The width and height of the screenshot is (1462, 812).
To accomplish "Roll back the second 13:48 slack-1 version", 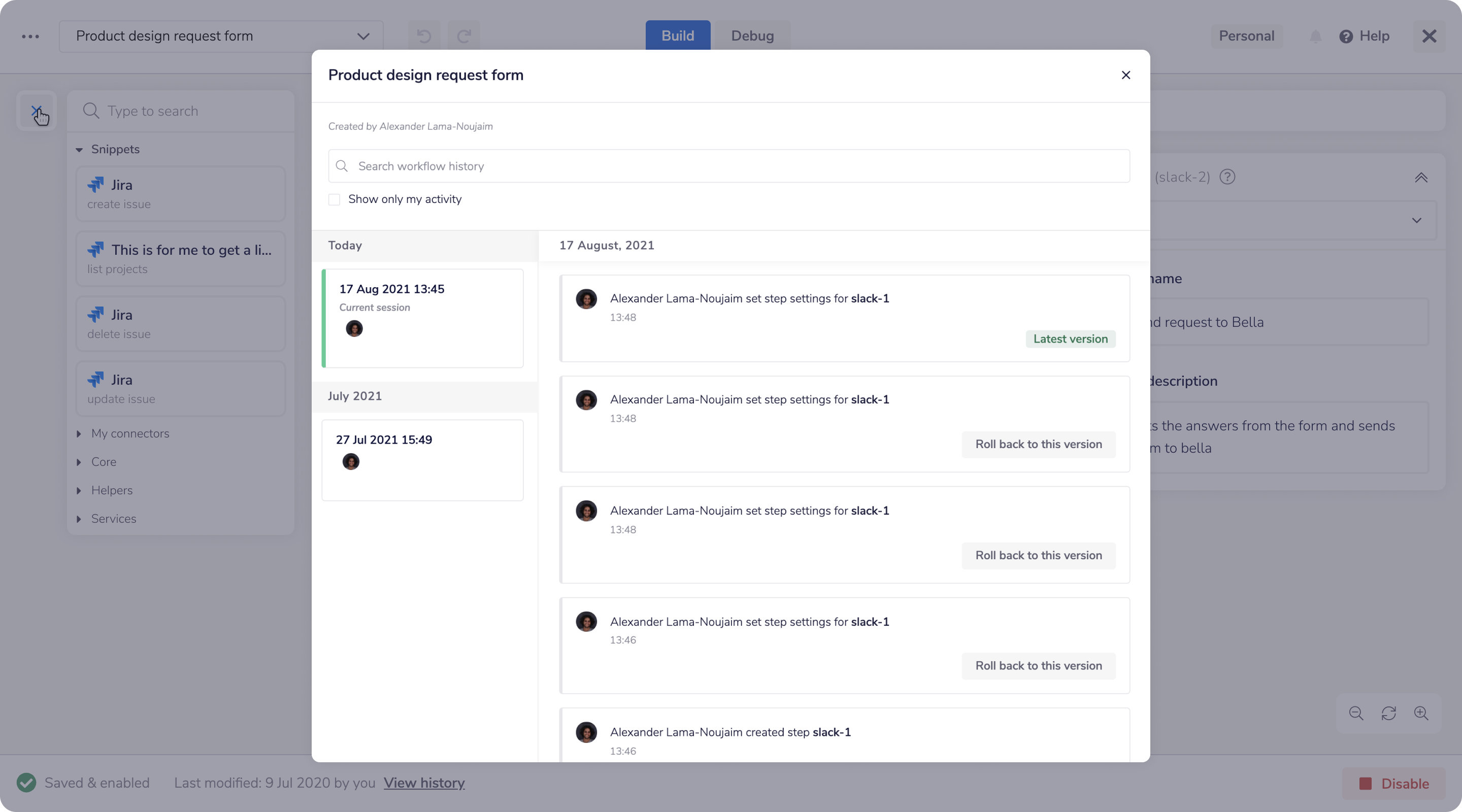I will click(x=1038, y=444).
